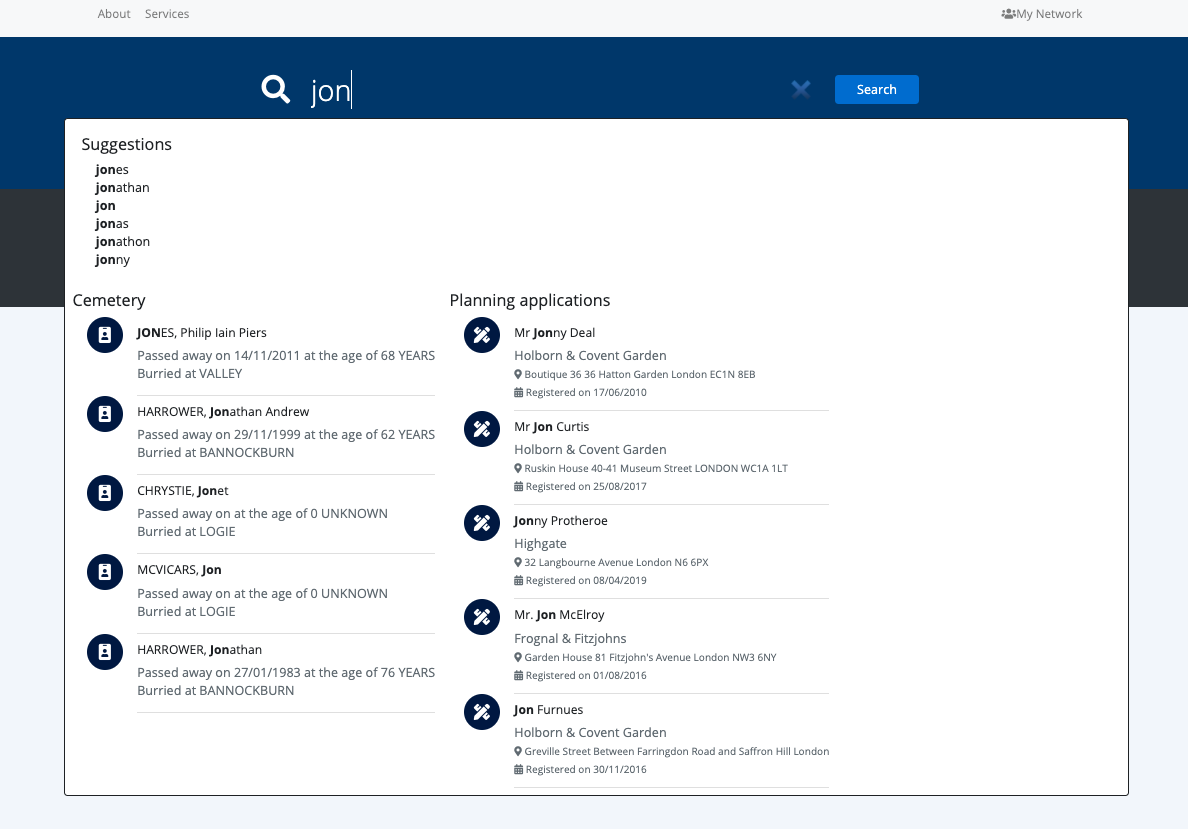Click the calendar icon for 01/08/2016 registration
The width and height of the screenshot is (1188, 829).
518,675
